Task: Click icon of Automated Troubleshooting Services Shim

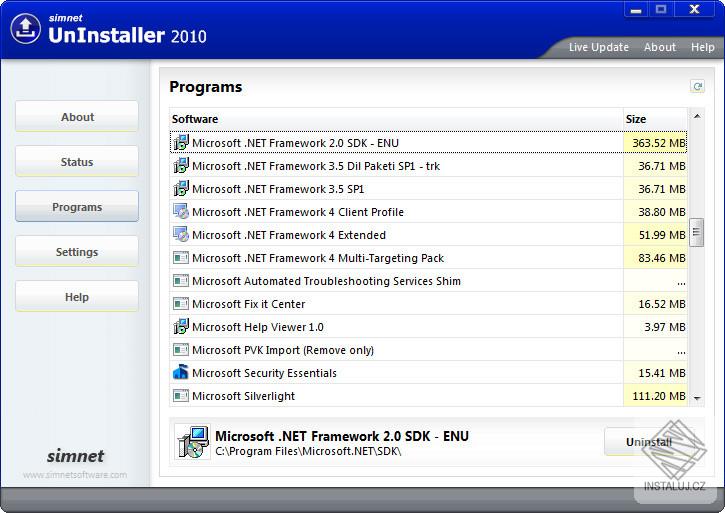Action: [181, 281]
